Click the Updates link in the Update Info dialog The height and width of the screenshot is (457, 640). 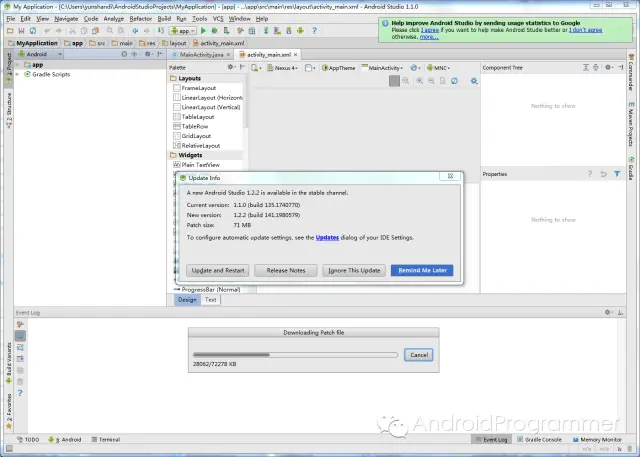[x=327, y=237]
